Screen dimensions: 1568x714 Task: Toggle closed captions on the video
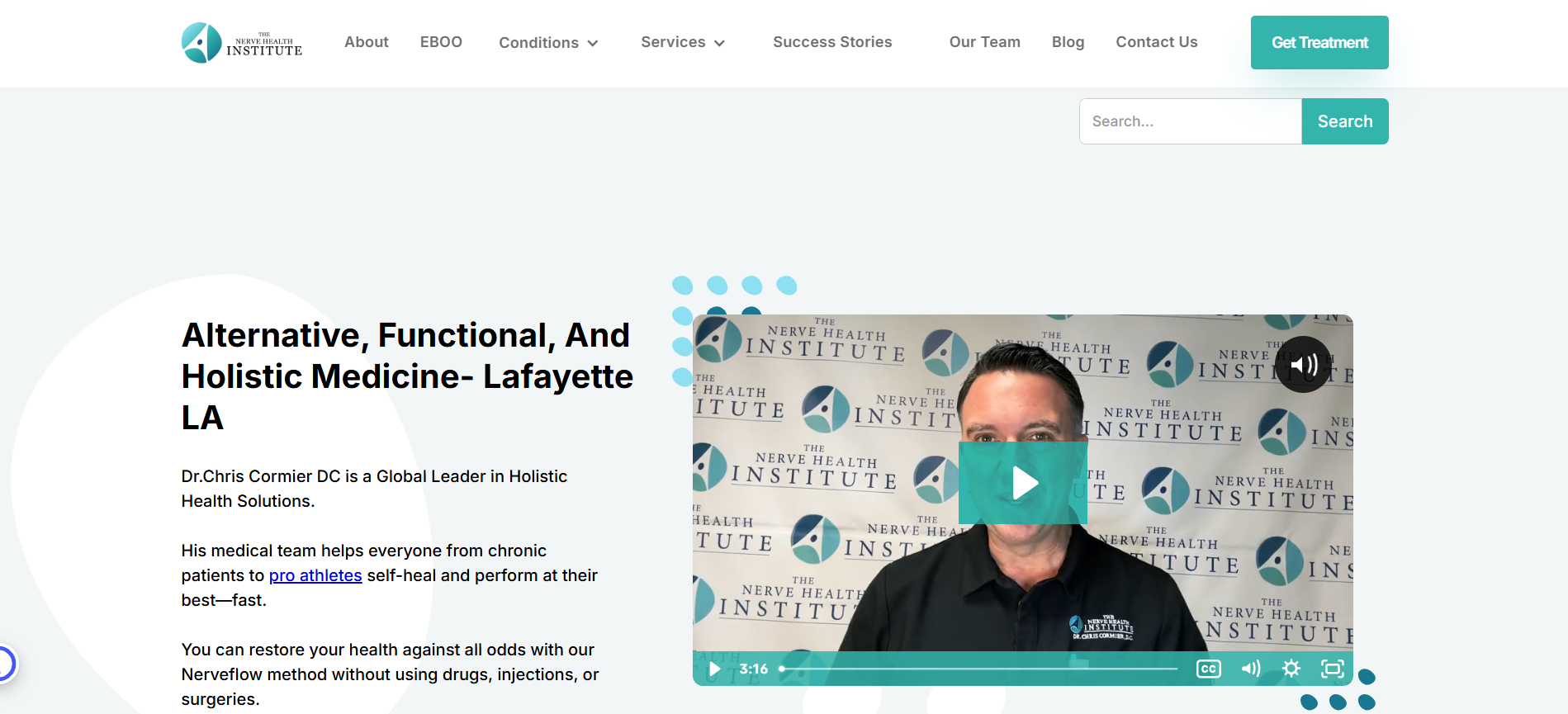[1209, 669]
